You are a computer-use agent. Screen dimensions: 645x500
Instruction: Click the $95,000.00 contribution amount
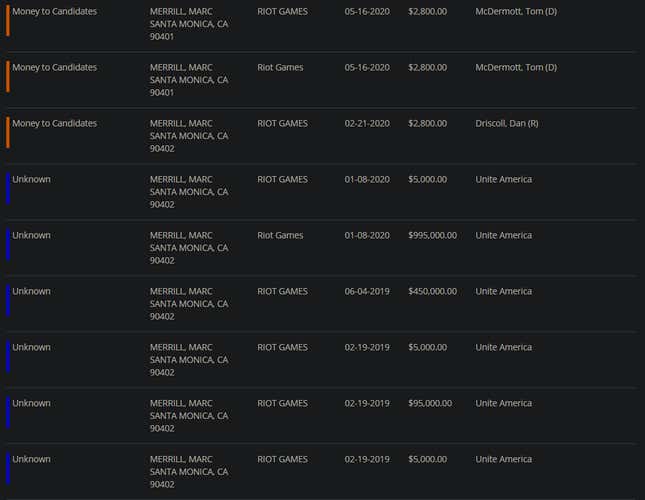click(x=430, y=403)
